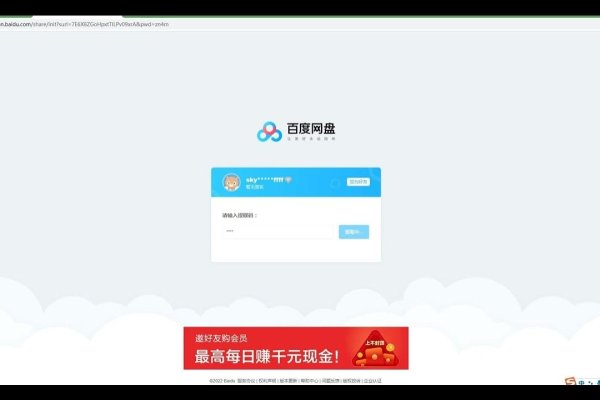Image resolution: width=600 pixels, height=400 pixels.
Task: Open the sharer's cat avatar
Action: point(232,182)
